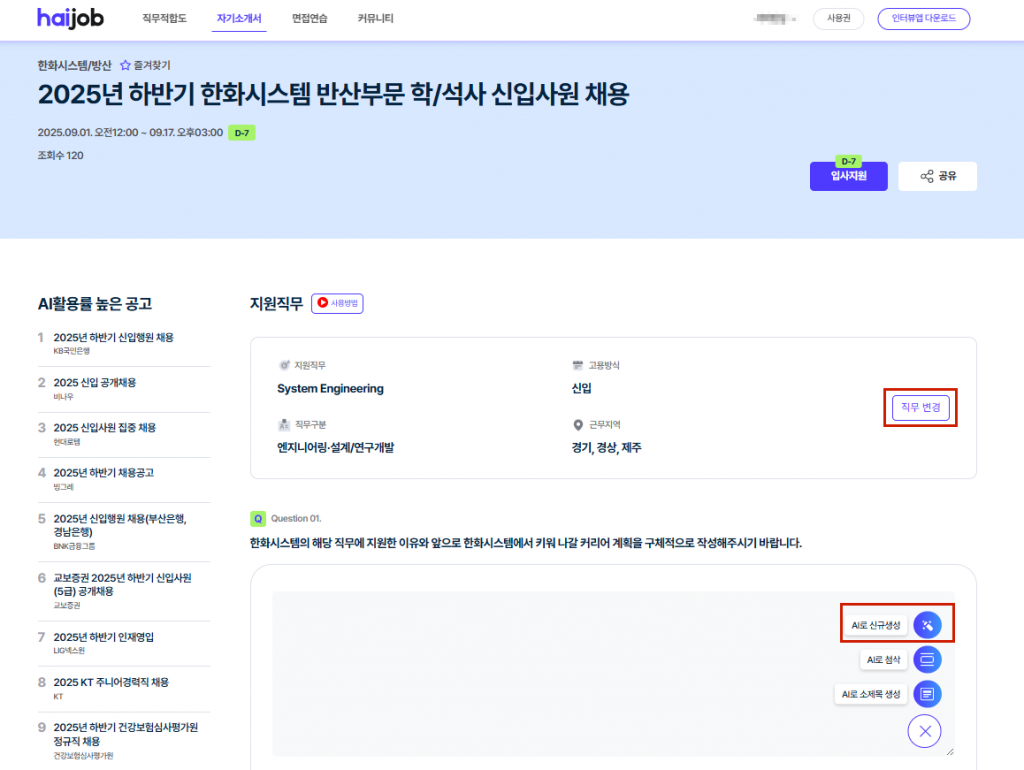
Task: Click the AI로 신규생성 wand icon
Action: (927, 625)
